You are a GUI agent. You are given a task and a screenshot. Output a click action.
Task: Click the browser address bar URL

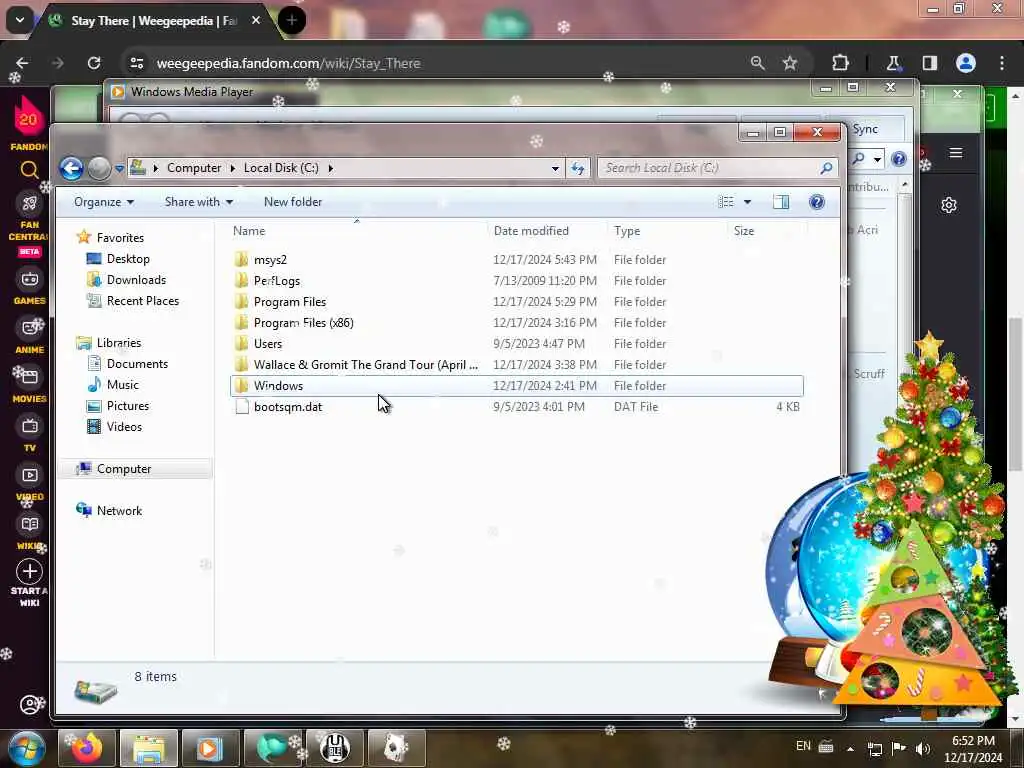289,63
